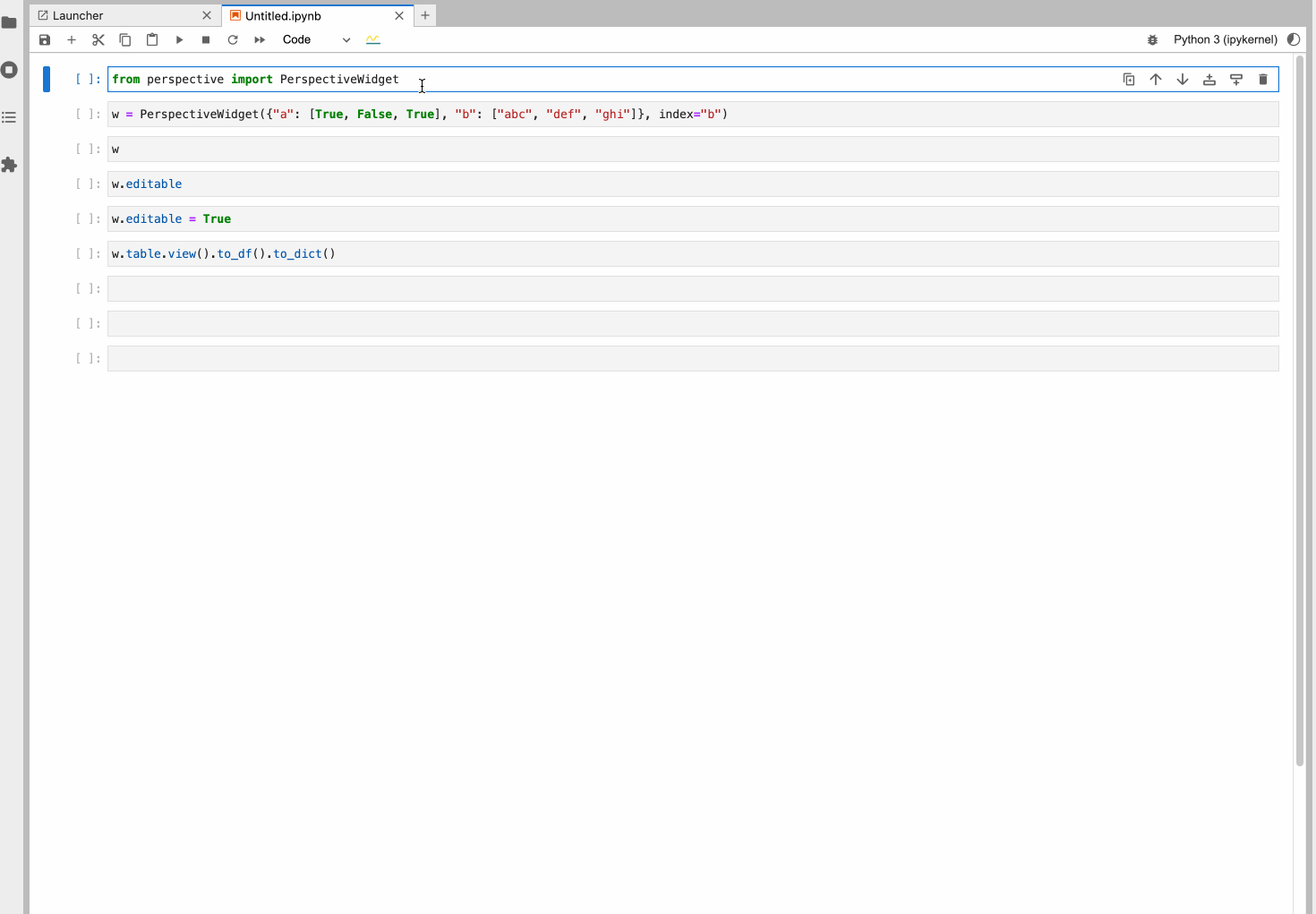
Task: Click the w = PerspectiveWidget(...) cell
Action: 693,115
